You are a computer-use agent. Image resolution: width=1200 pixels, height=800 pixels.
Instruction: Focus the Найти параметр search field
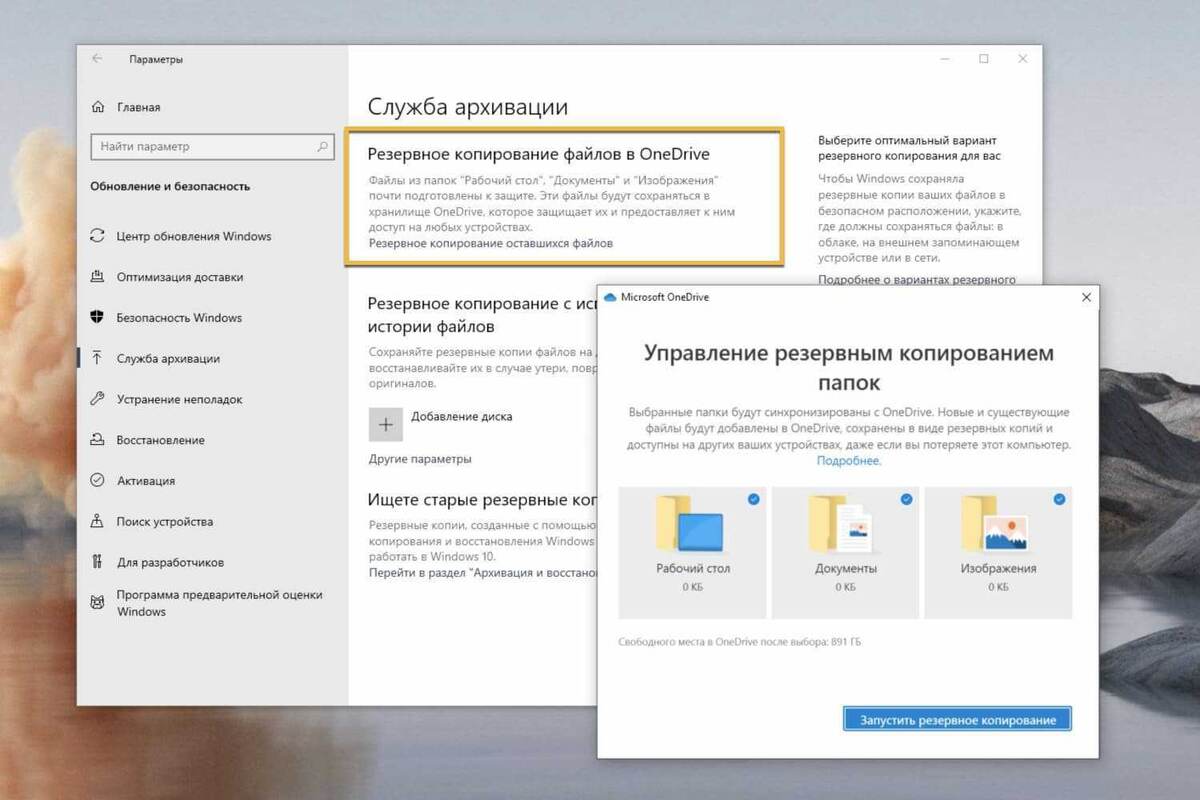[x=212, y=146]
